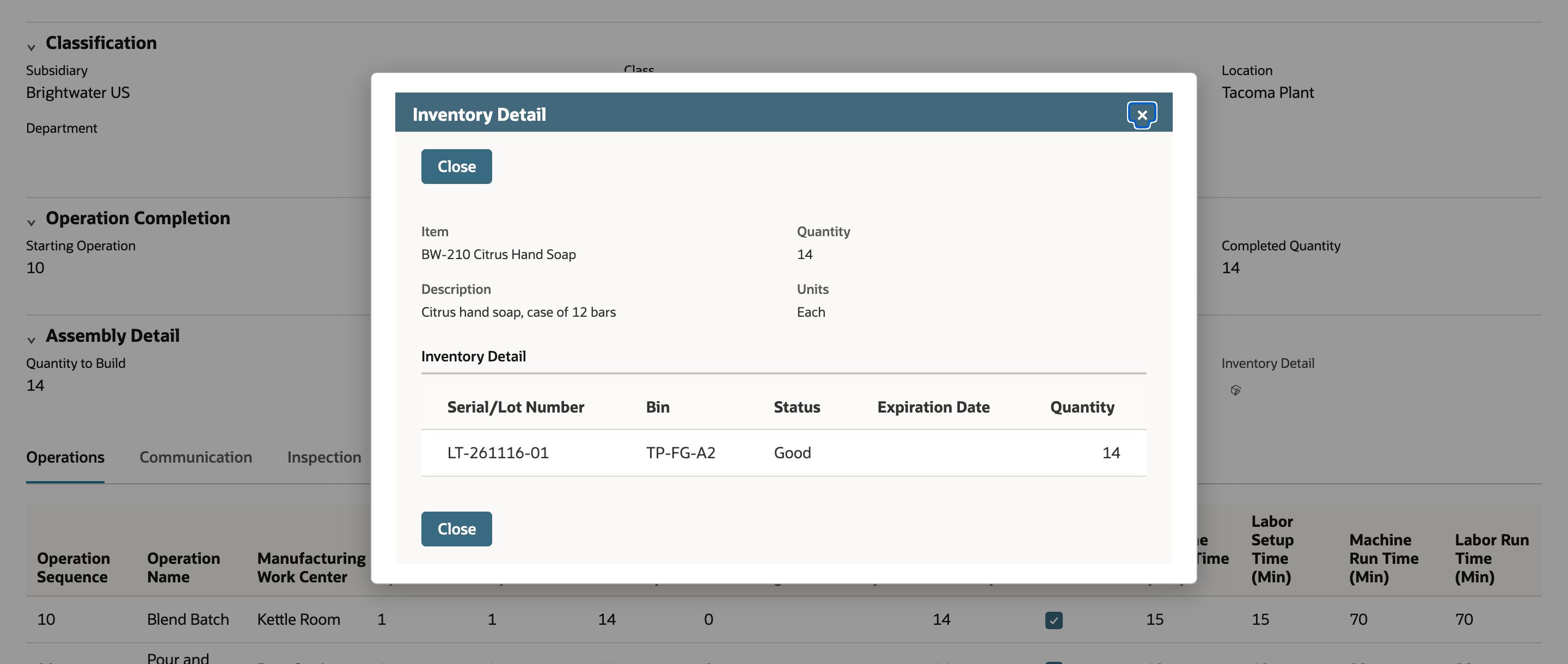
Task: Click the Quantity column header in dialog table
Action: [1082, 407]
